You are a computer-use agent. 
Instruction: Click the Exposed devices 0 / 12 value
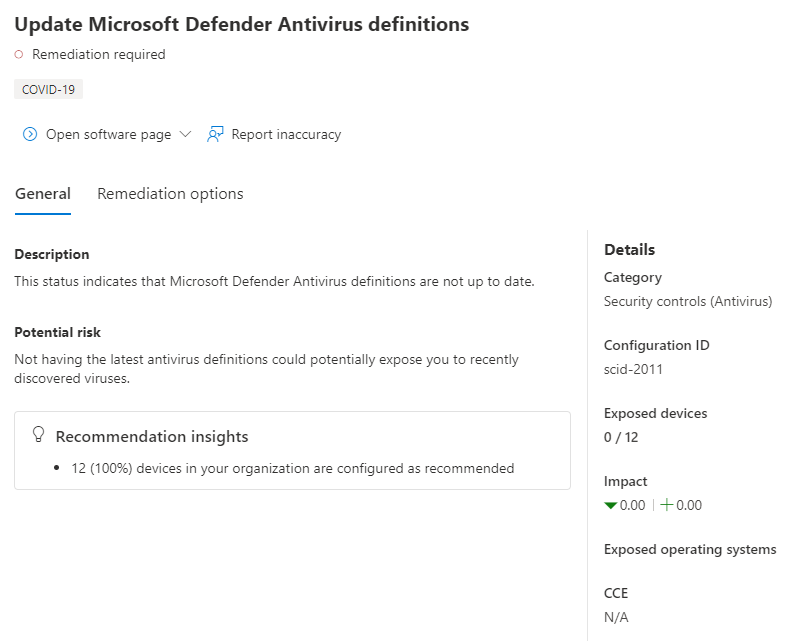pyautogui.click(x=617, y=437)
